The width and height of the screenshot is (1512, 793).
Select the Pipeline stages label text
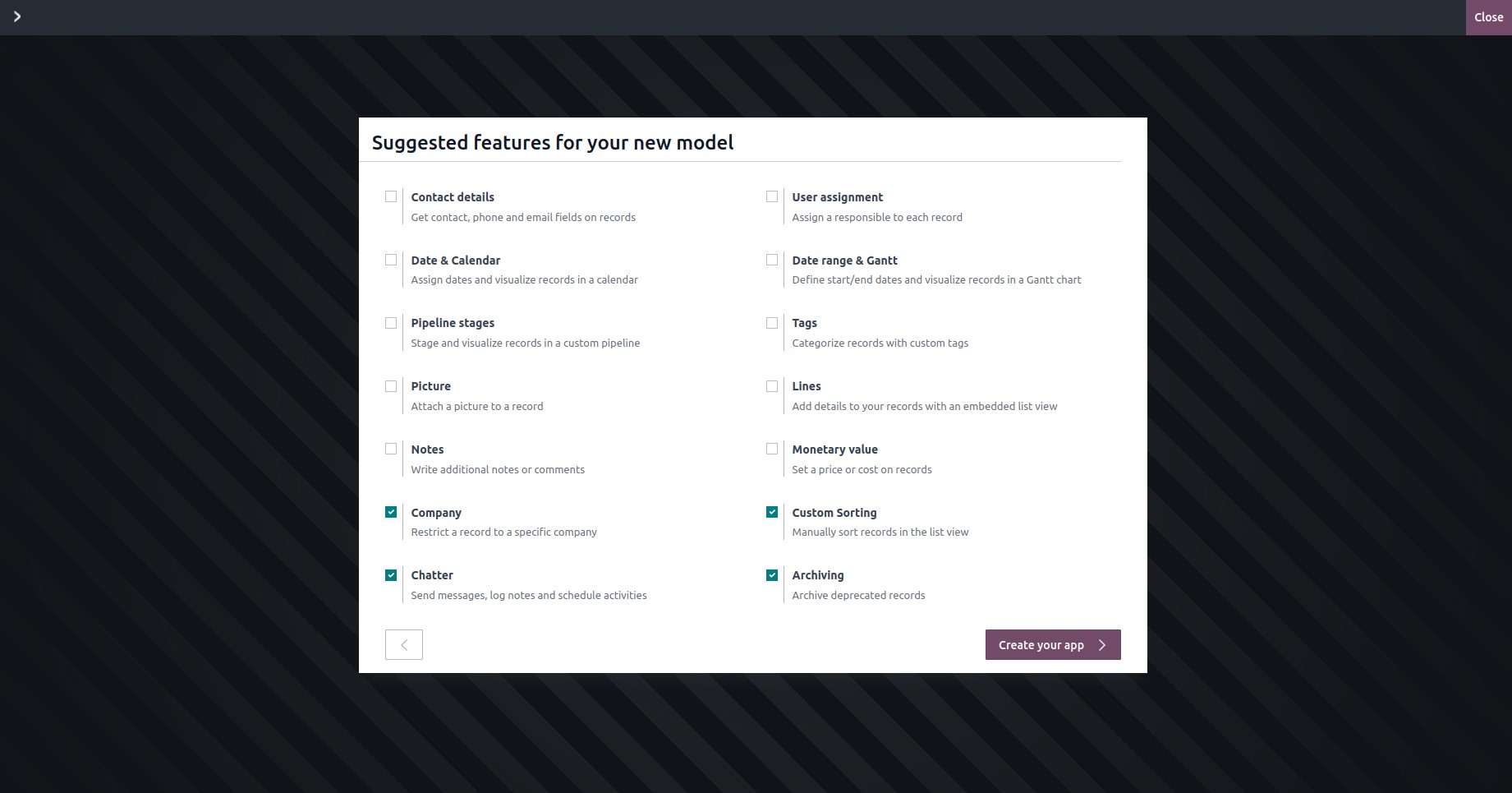coord(453,323)
